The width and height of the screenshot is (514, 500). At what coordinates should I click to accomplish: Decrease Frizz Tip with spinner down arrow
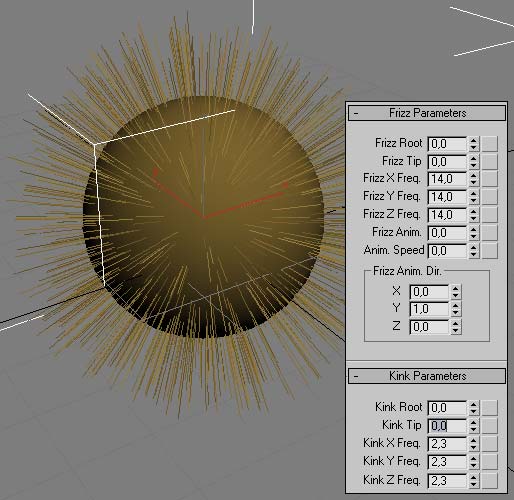pyautogui.click(x=474, y=165)
